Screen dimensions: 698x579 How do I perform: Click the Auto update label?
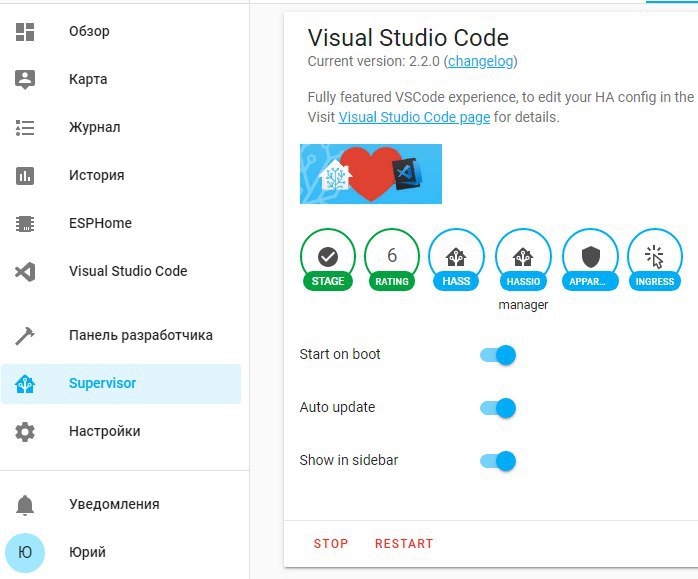click(337, 408)
